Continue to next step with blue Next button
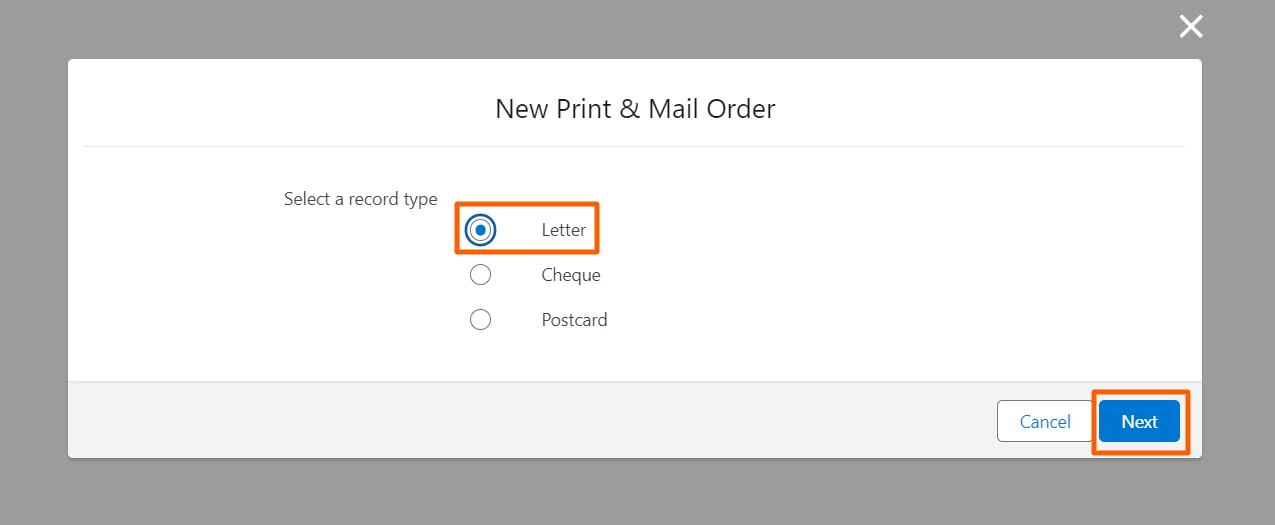This screenshot has height=525, width=1275. [1139, 421]
